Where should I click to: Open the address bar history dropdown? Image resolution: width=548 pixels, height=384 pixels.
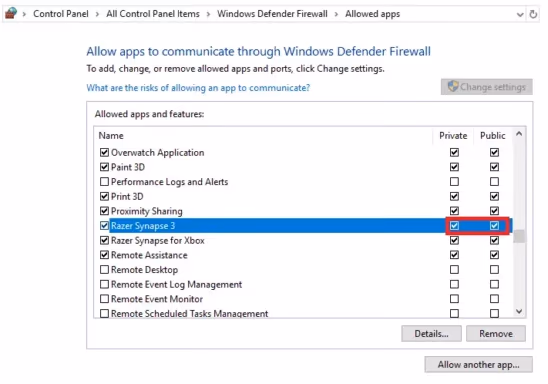pyautogui.click(x=520, y=15)
